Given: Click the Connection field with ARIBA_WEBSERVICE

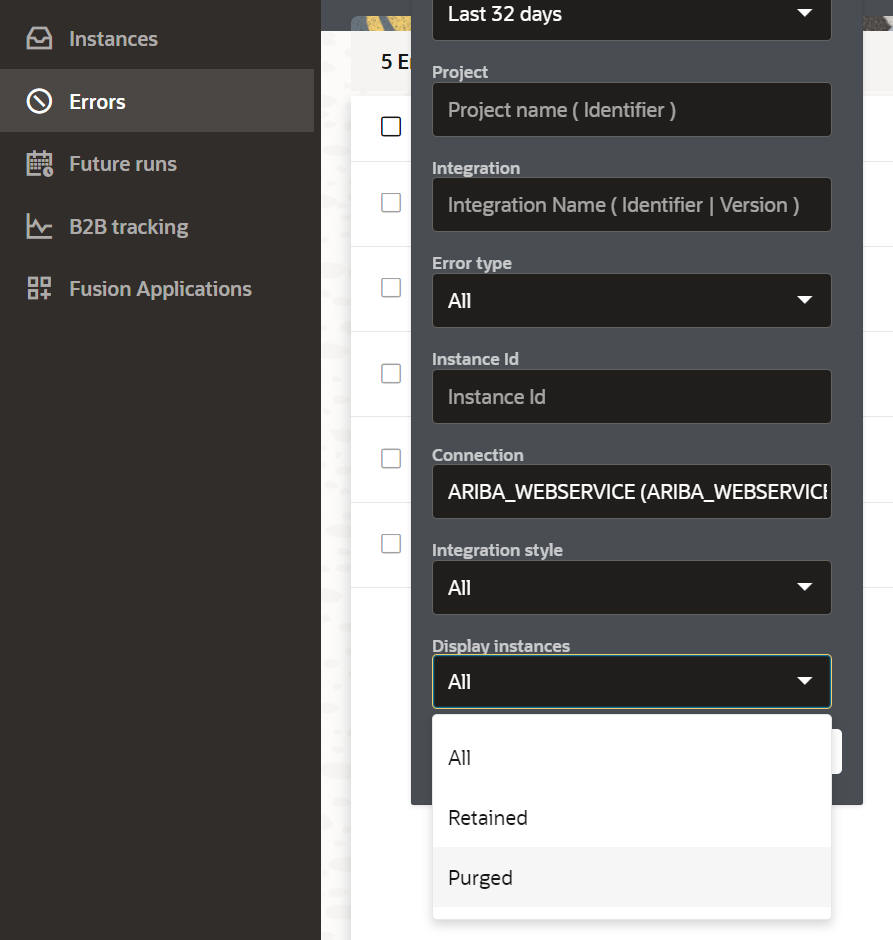Looking at the screenshot, I should tap(631, 492).
